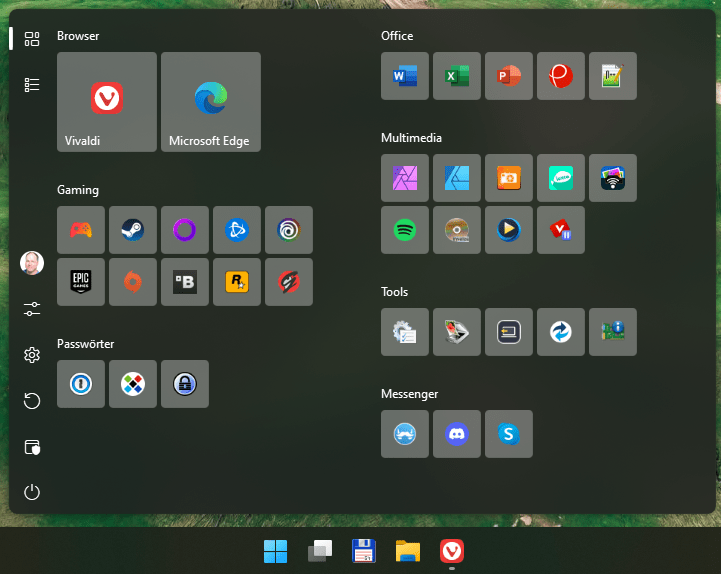The width and height of the screenshot is (721, 574).
Task: Open the teal speech bubble tile in Multimedia
Action: (561, 178)
